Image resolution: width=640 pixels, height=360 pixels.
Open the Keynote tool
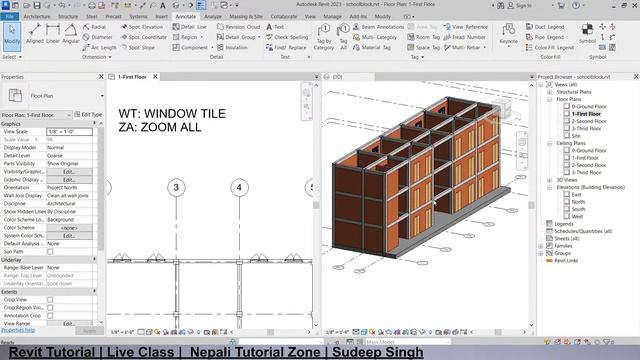tap(508, 34)
